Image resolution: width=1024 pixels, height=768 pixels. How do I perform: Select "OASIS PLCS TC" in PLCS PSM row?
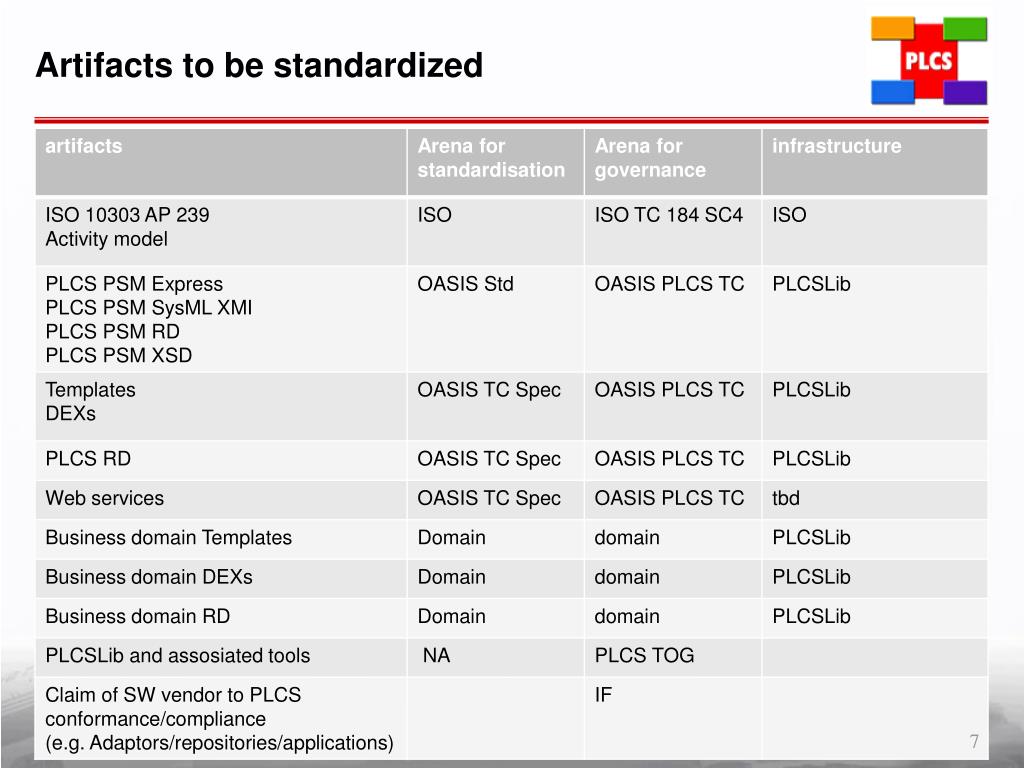pos(669,284)
